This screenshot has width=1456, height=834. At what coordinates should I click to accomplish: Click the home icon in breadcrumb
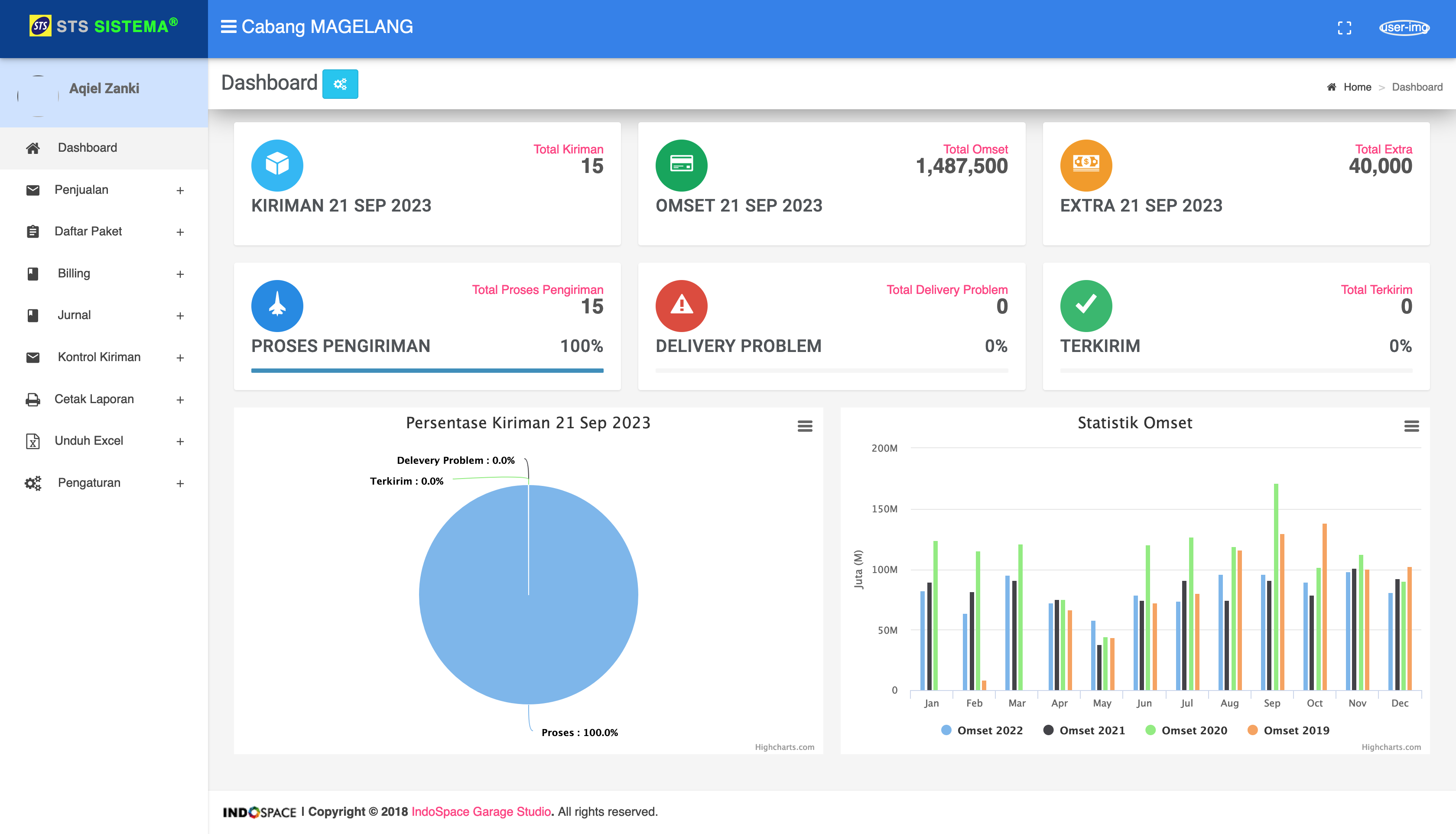click(x=1331, y=87)
